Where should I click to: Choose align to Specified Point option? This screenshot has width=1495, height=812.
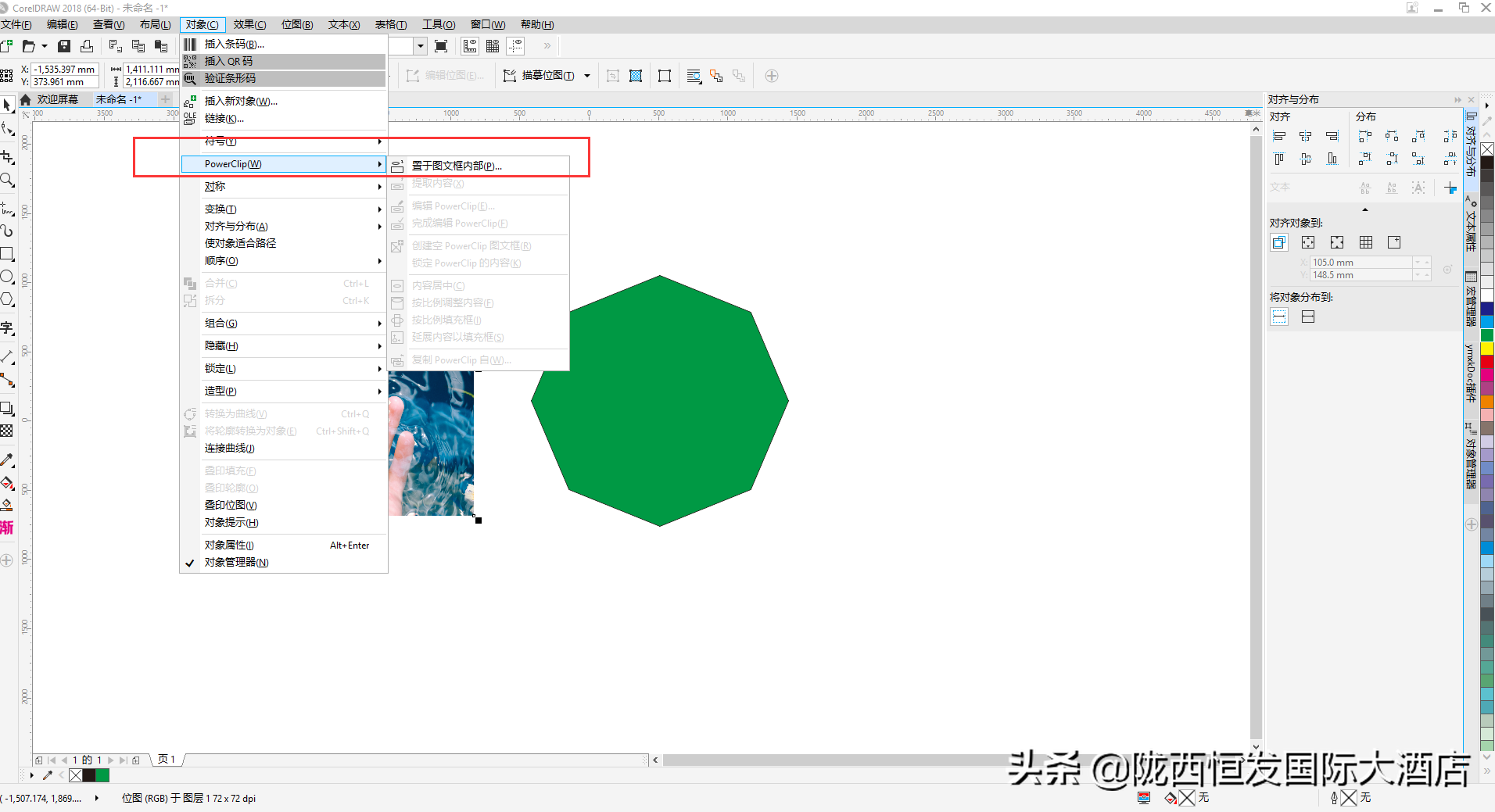1394,242
